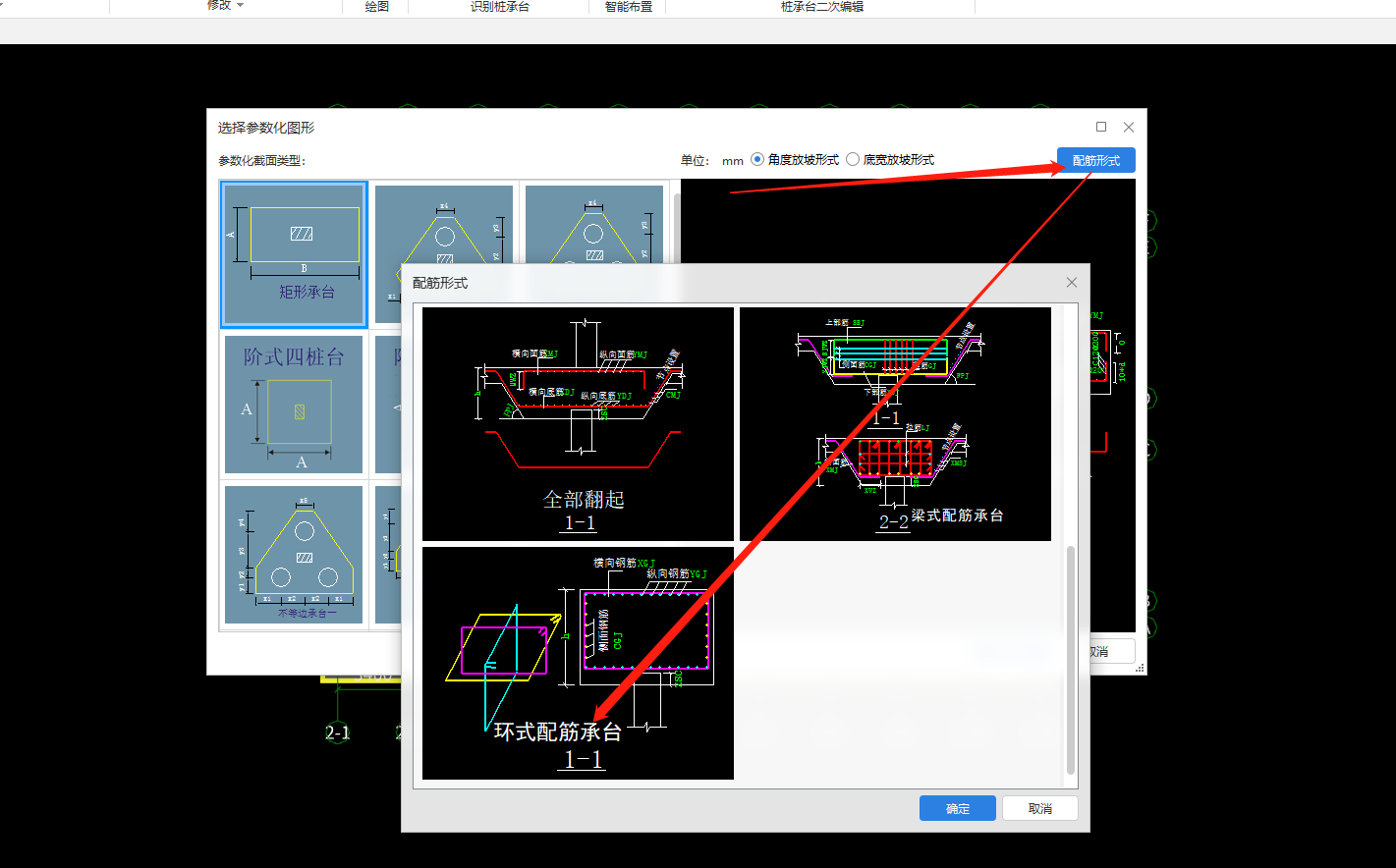This screenshot has width=1396, height=868.
Task: Click the blue 配筋形式 button
Action: coord(1095,160)
